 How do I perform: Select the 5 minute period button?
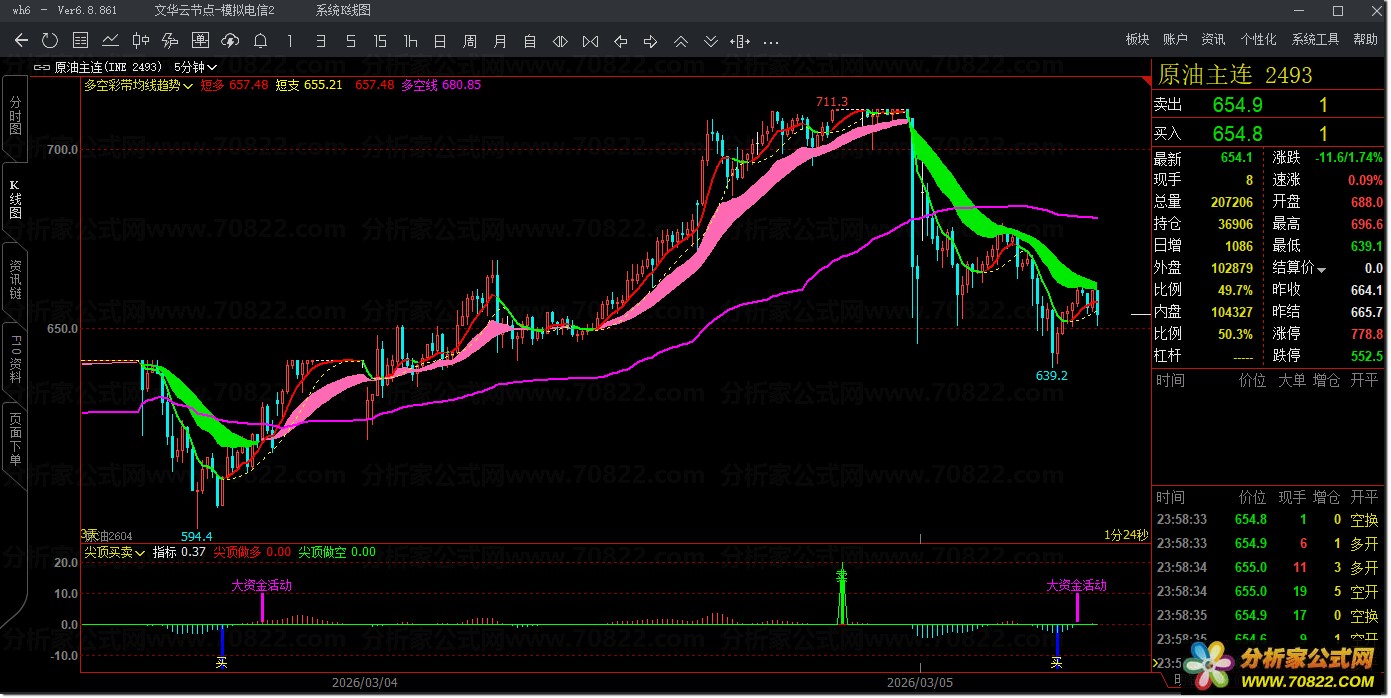coord(350,41)
